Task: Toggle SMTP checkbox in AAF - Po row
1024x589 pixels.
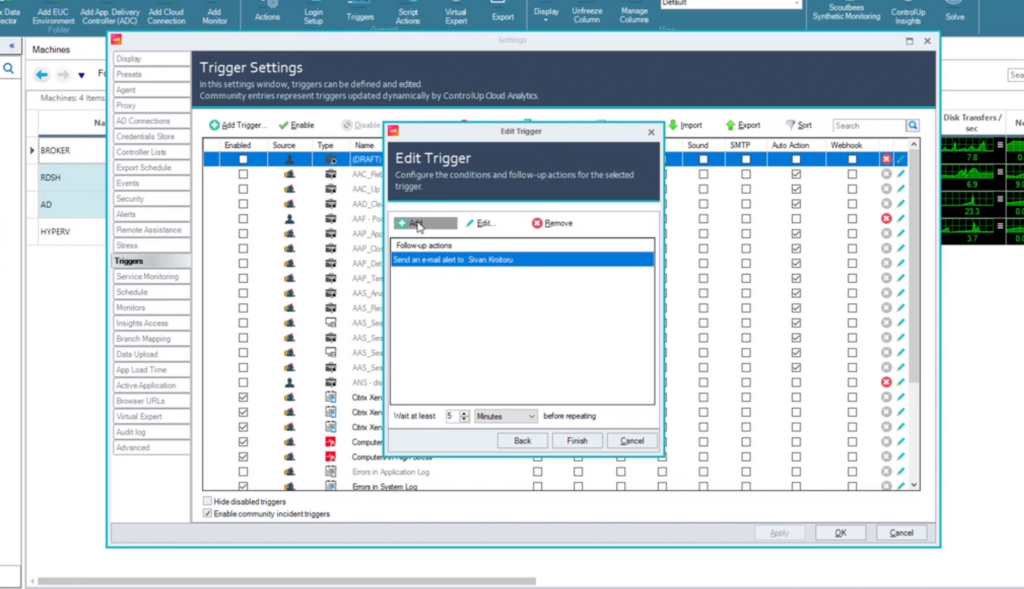Action: point(746,219)
